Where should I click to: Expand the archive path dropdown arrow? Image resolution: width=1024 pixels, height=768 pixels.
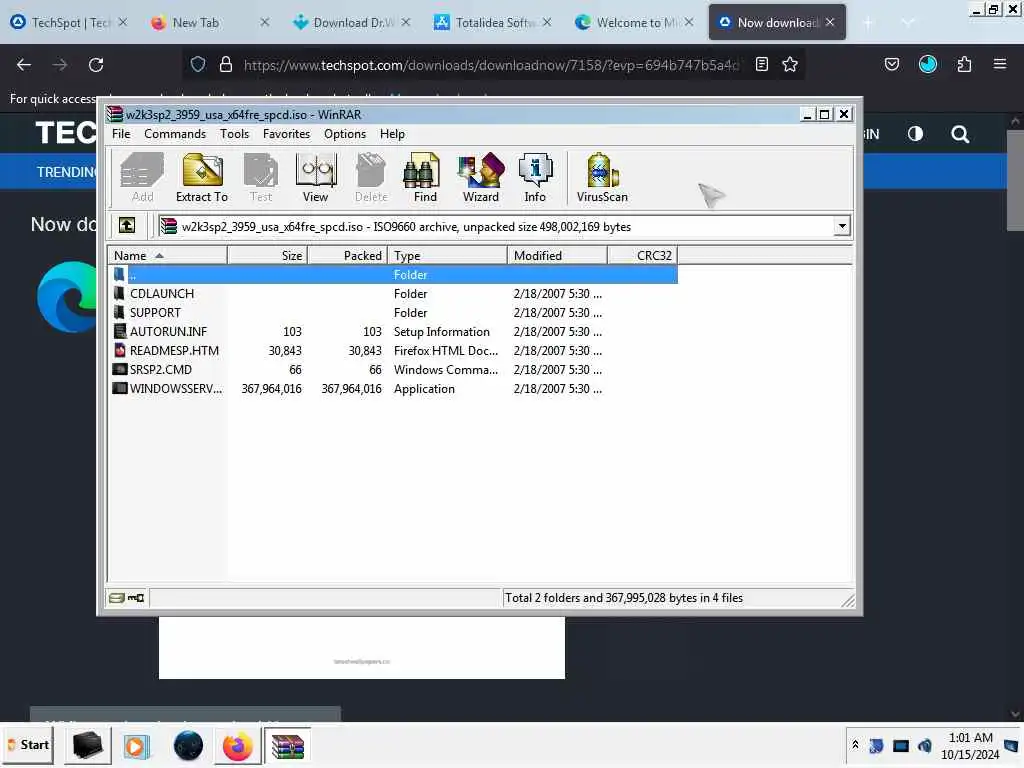pos(842,227)
